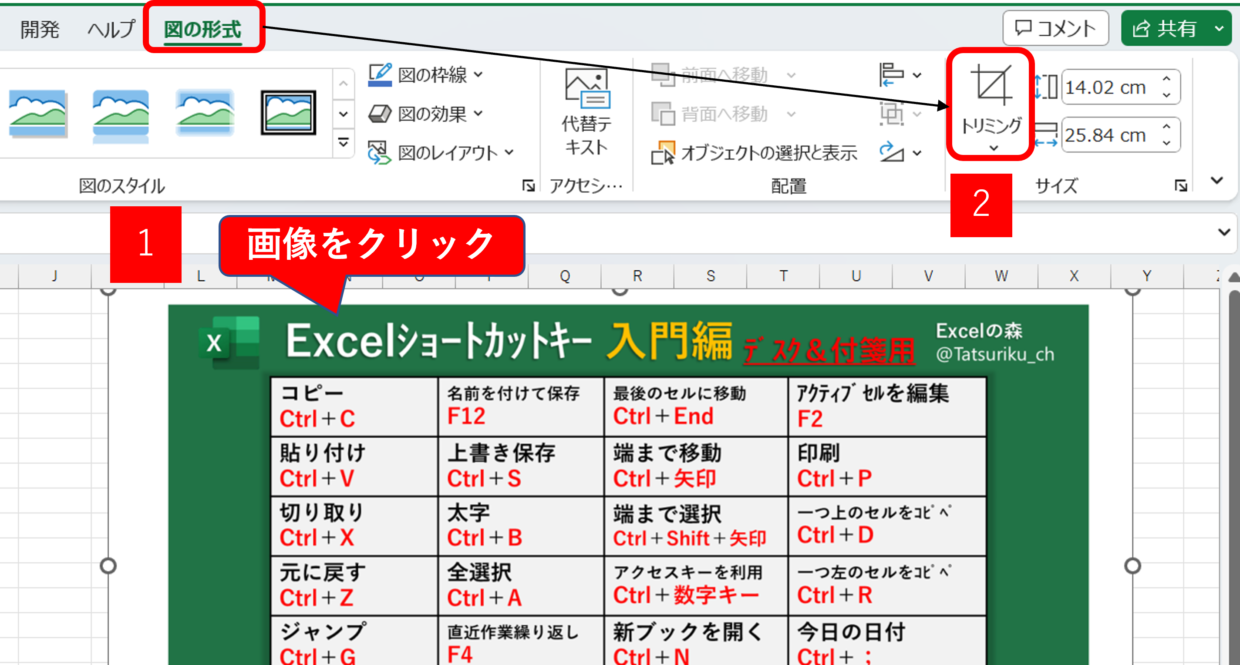The height and width of the screenshot is (665, 1240).
Task: Click the 図のレイアウト icon
Action: (x=379, y=152)
